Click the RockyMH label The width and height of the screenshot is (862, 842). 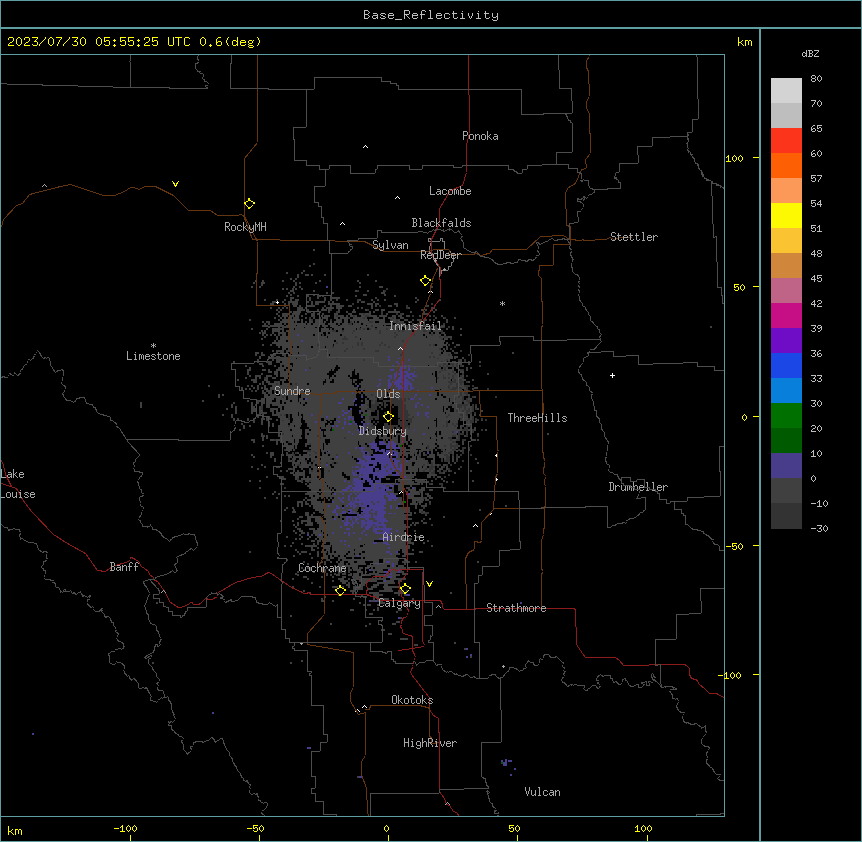click(245, 227)
